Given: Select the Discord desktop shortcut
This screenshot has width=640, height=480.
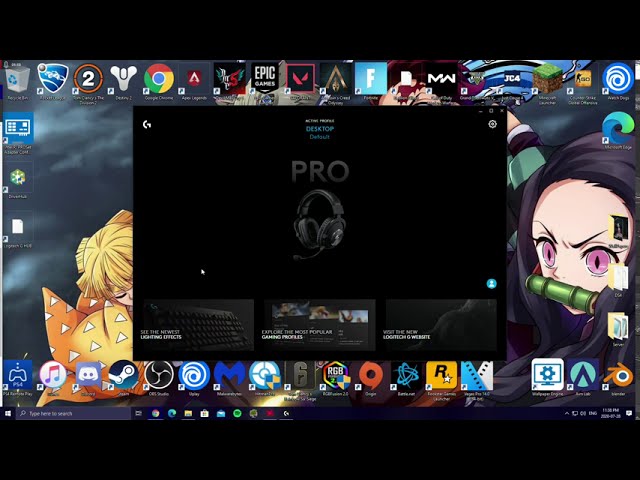Looking at the screenshot, I should tap(88, 378).
